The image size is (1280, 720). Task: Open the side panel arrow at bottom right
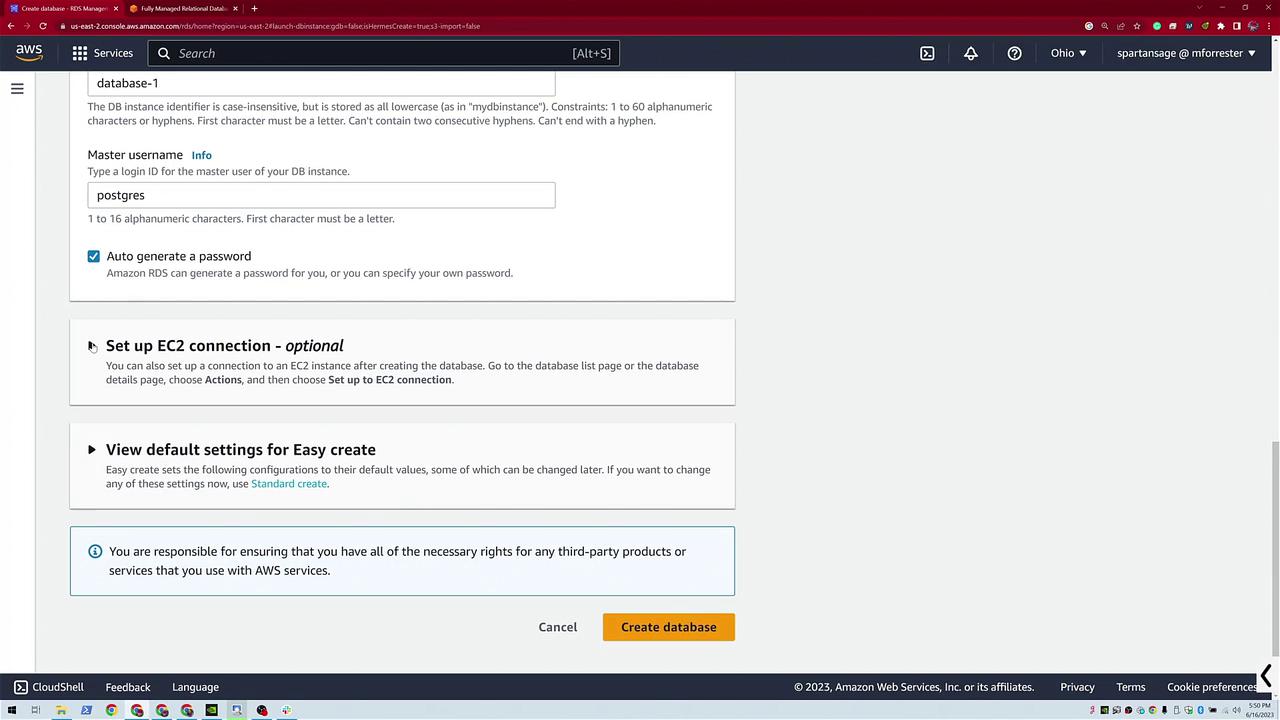[x=1266, y=676]
